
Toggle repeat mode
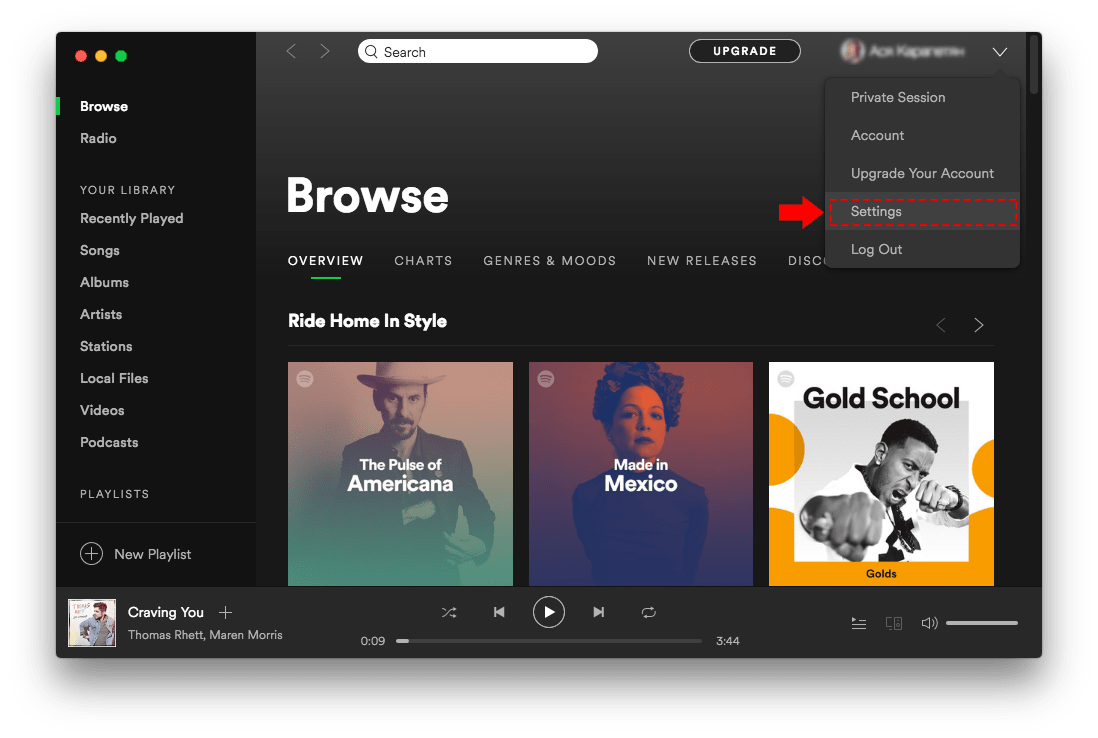648,613
